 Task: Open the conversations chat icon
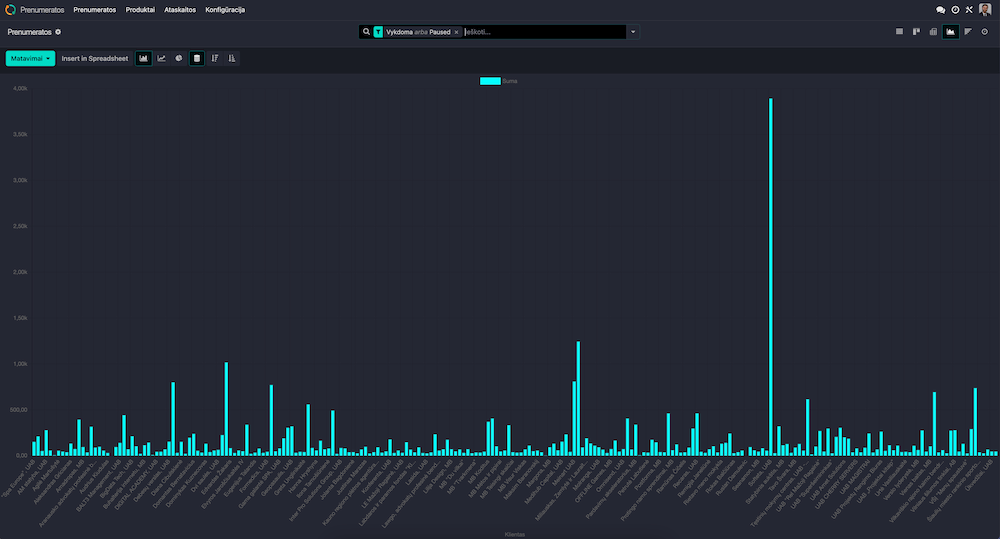click(x=940, y=9)
